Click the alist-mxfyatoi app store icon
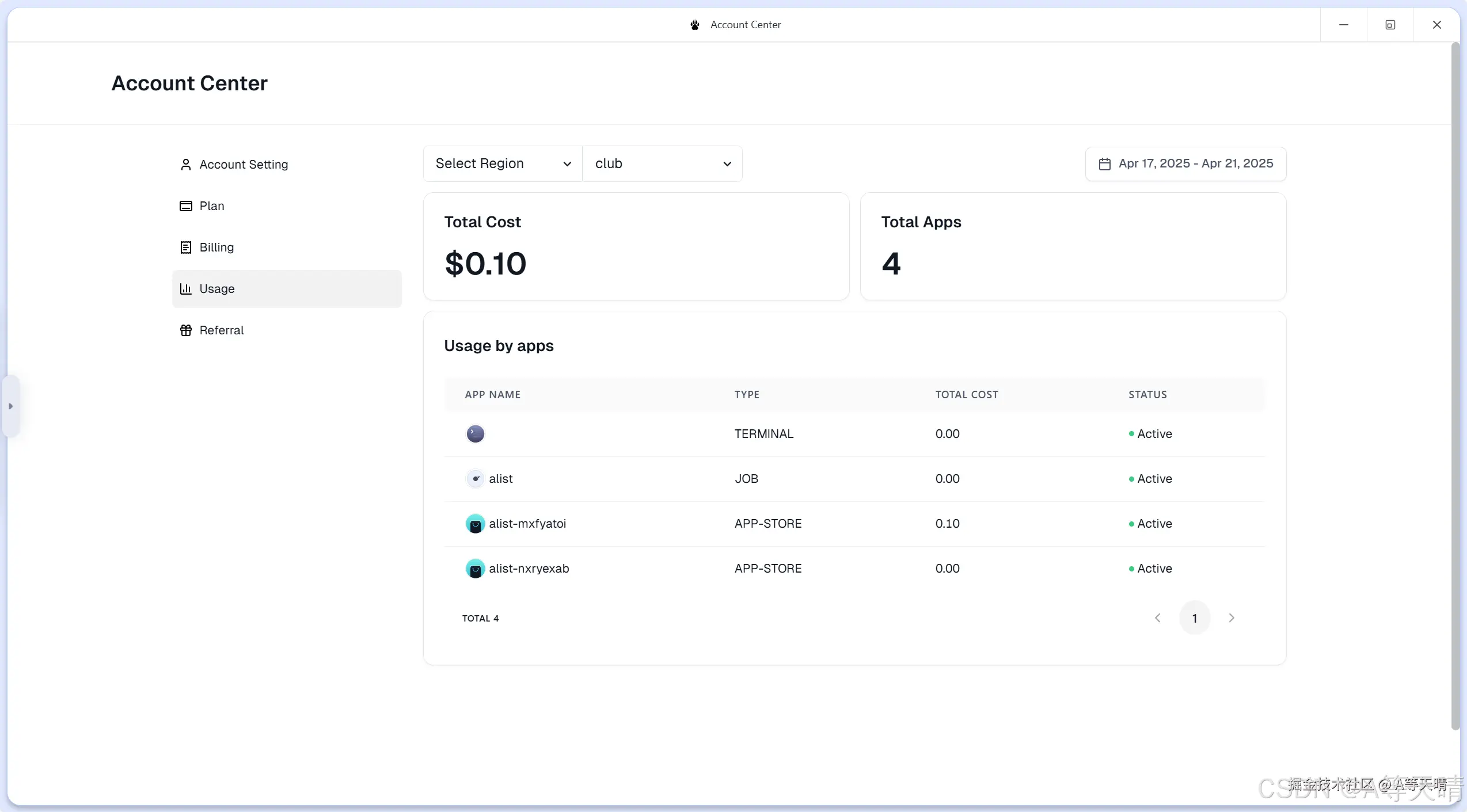1467x812 pixels. pyautogui.click(x=475, y=524)
